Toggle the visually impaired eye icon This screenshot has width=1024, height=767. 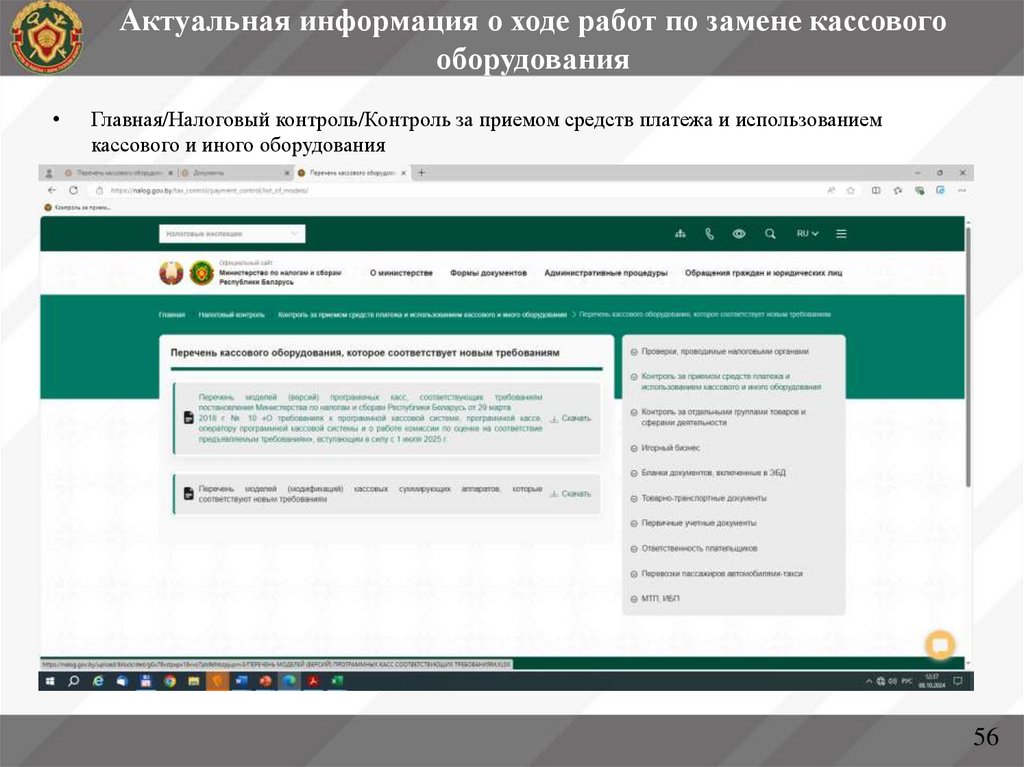click(739, 234)
